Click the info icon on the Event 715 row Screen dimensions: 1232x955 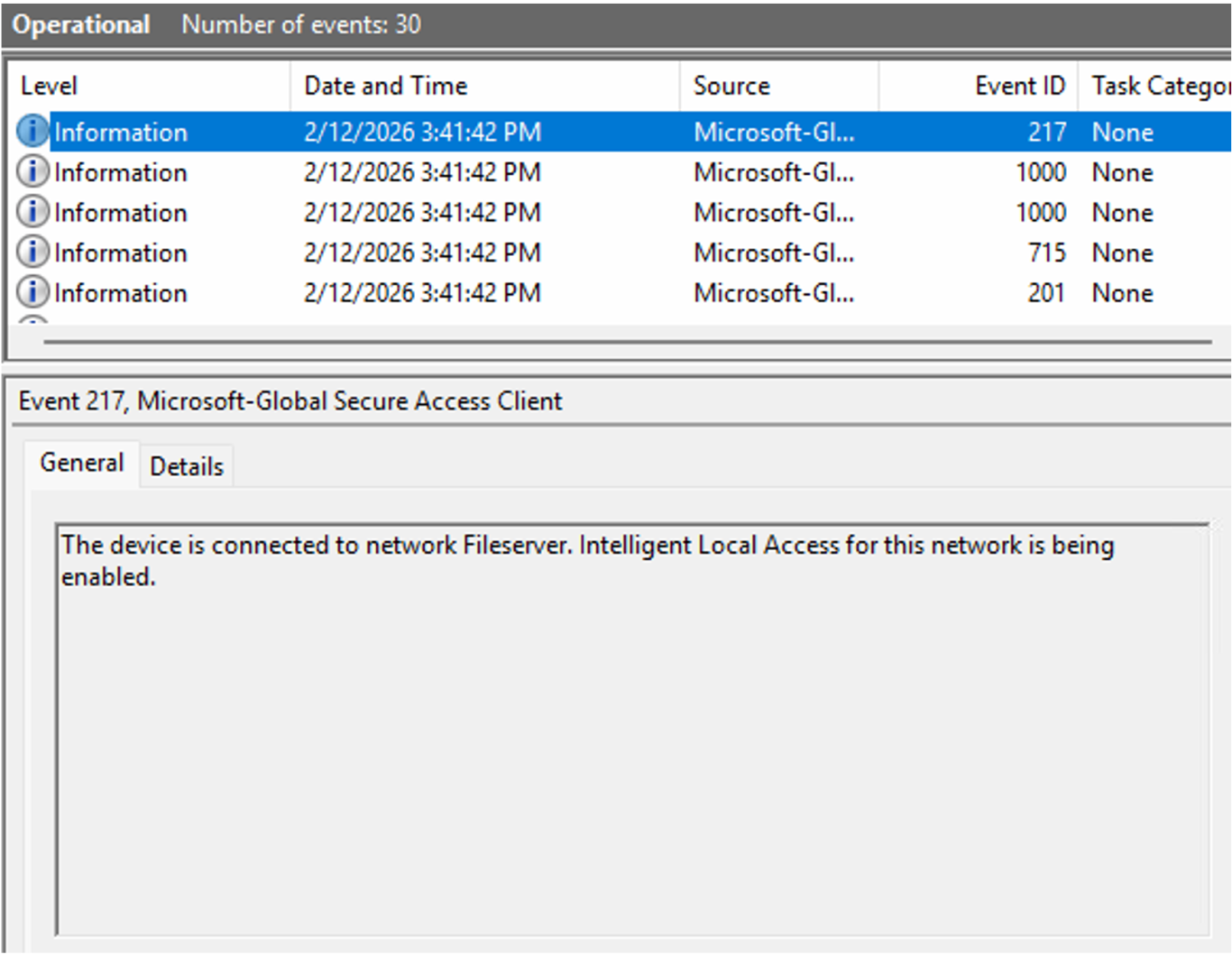[x=32, y=252]
